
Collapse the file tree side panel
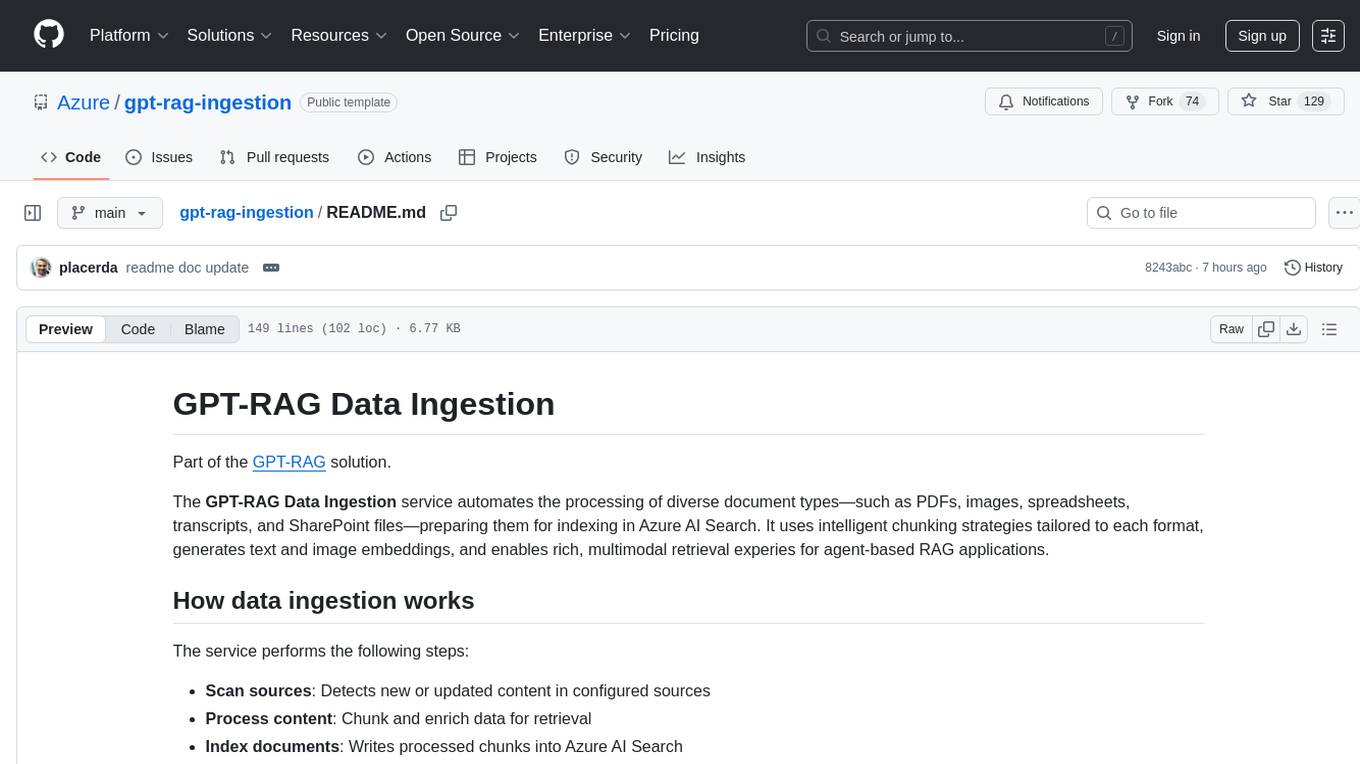pos(33,213)
